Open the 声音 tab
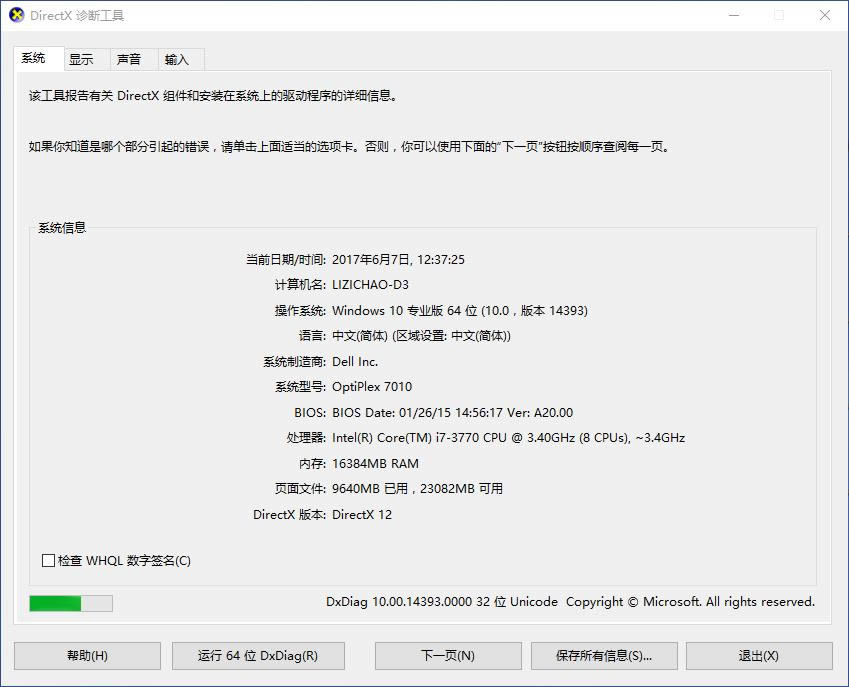849x687 pixels. click(x=129, y=60)
